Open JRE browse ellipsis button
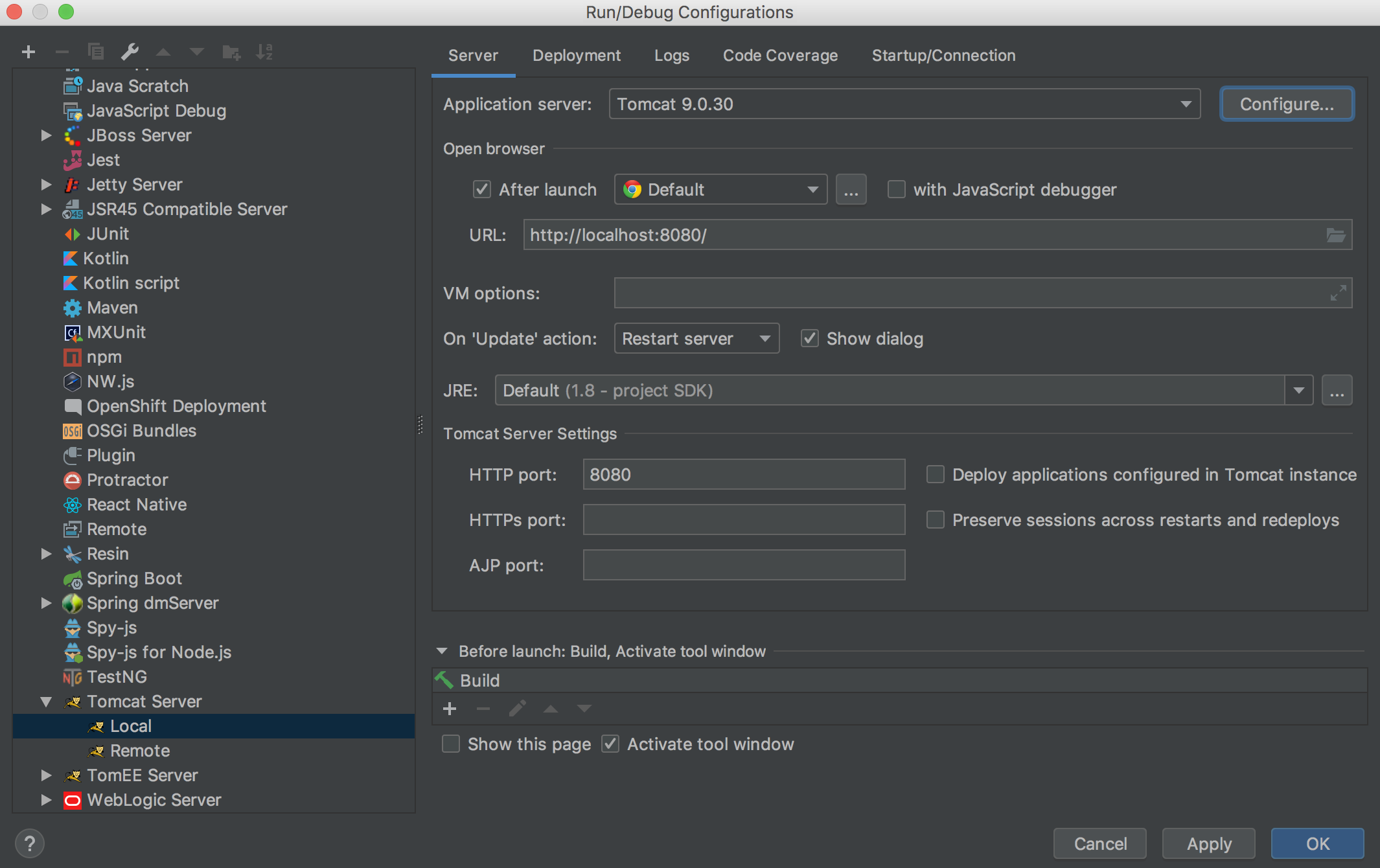1380x868 pixels. [1337, 391]
